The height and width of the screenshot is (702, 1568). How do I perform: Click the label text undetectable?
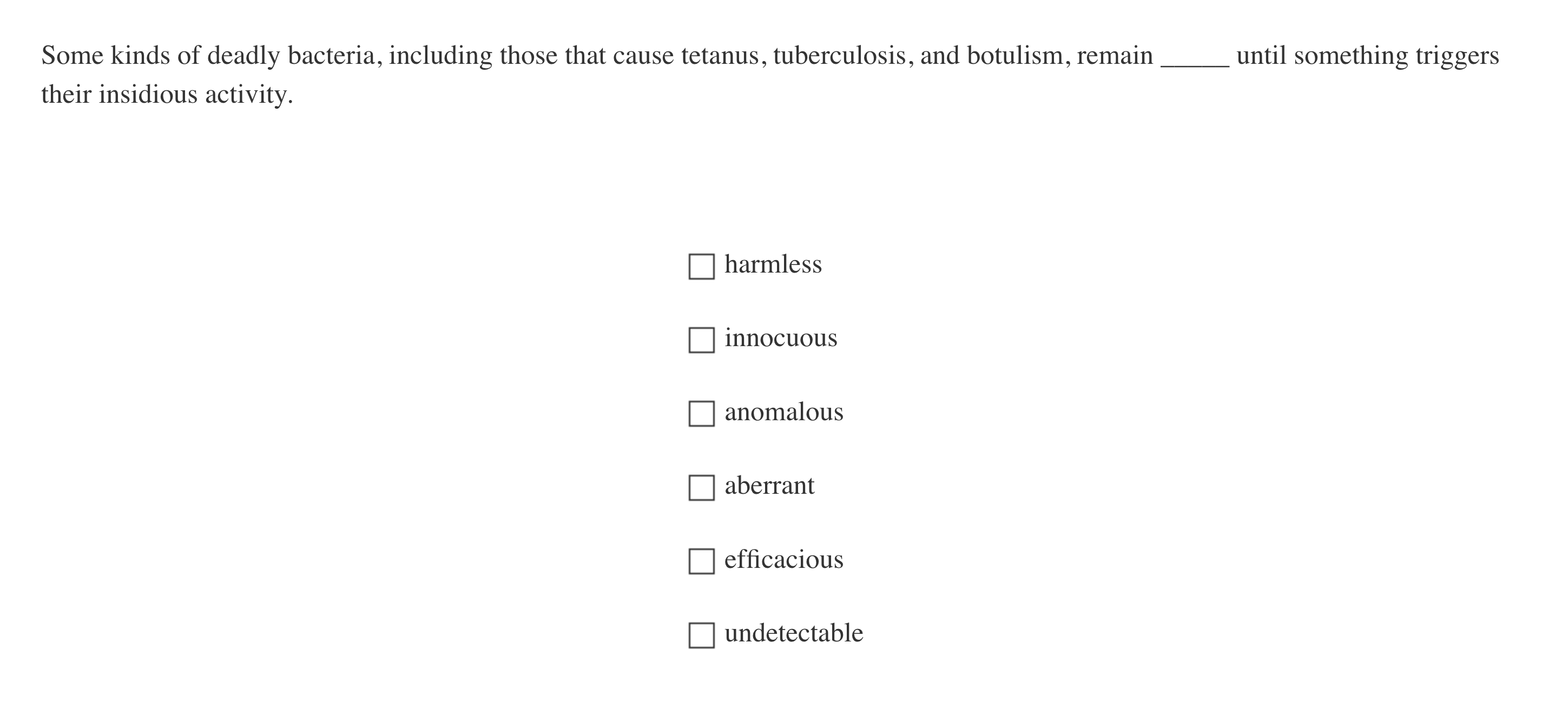click(793, 633)
